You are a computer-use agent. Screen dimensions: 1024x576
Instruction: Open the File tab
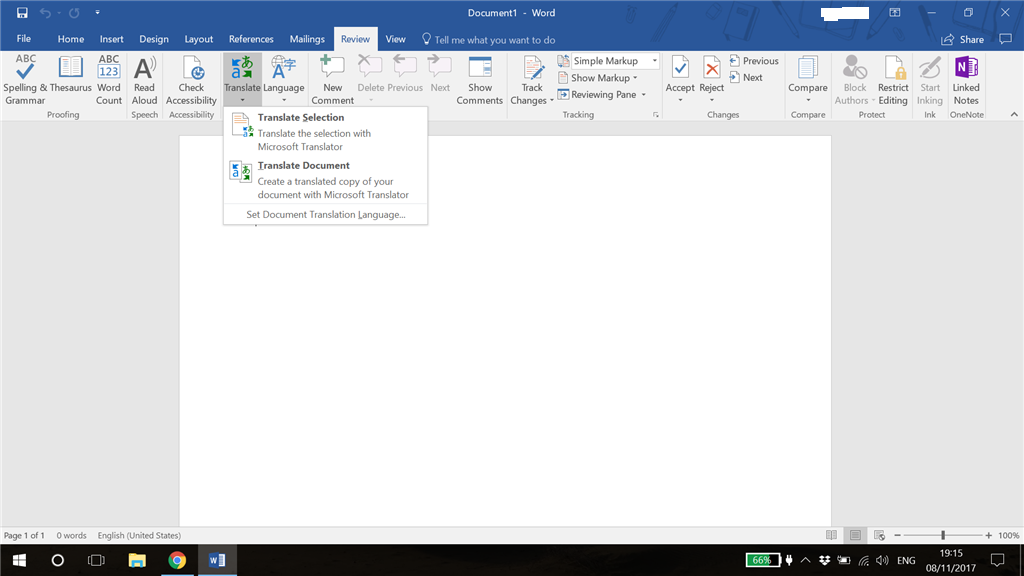click(24, 39)
